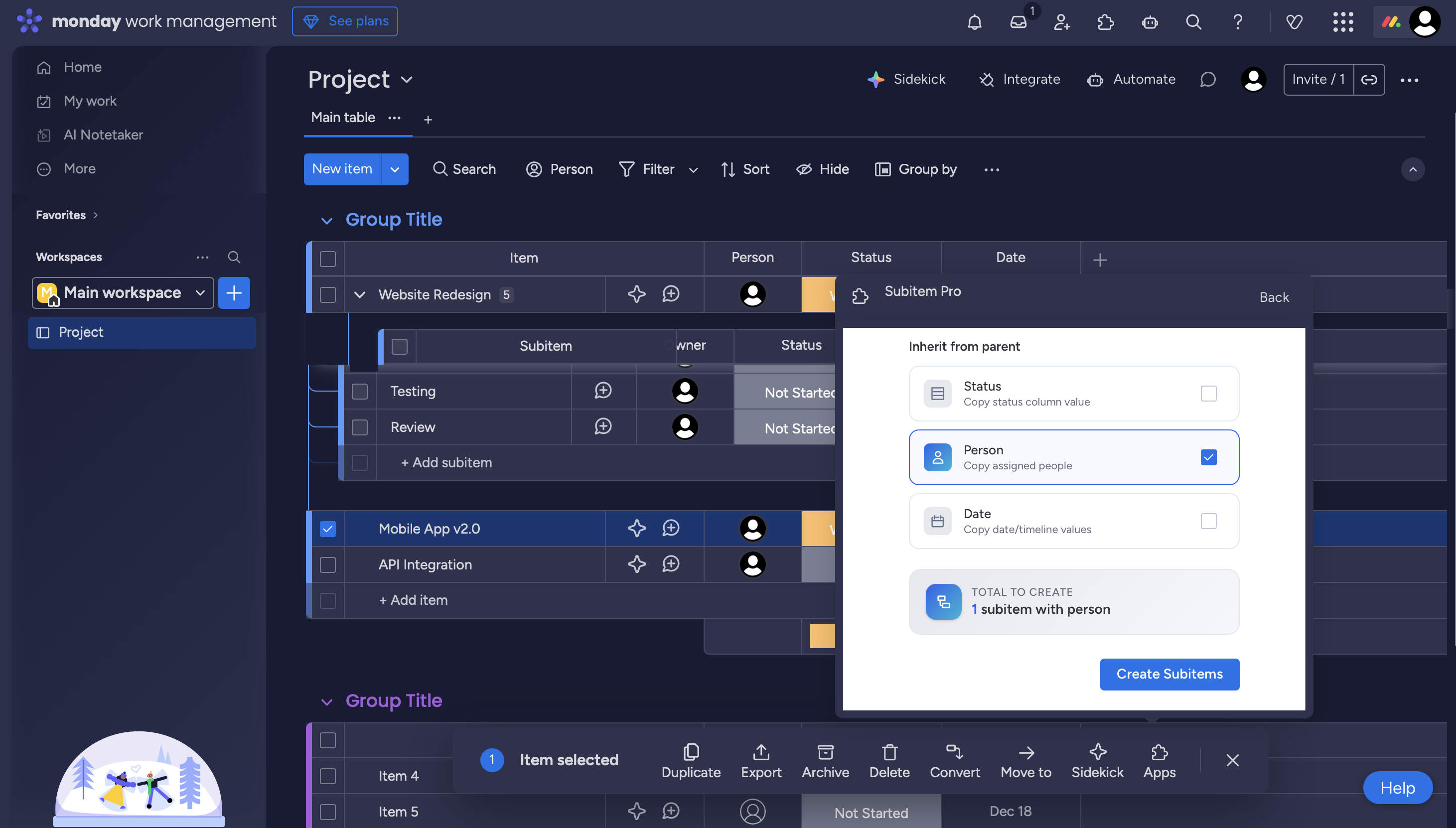Enable the Status inherit checkbox

pyautogui.click(x=1208, y=394)
